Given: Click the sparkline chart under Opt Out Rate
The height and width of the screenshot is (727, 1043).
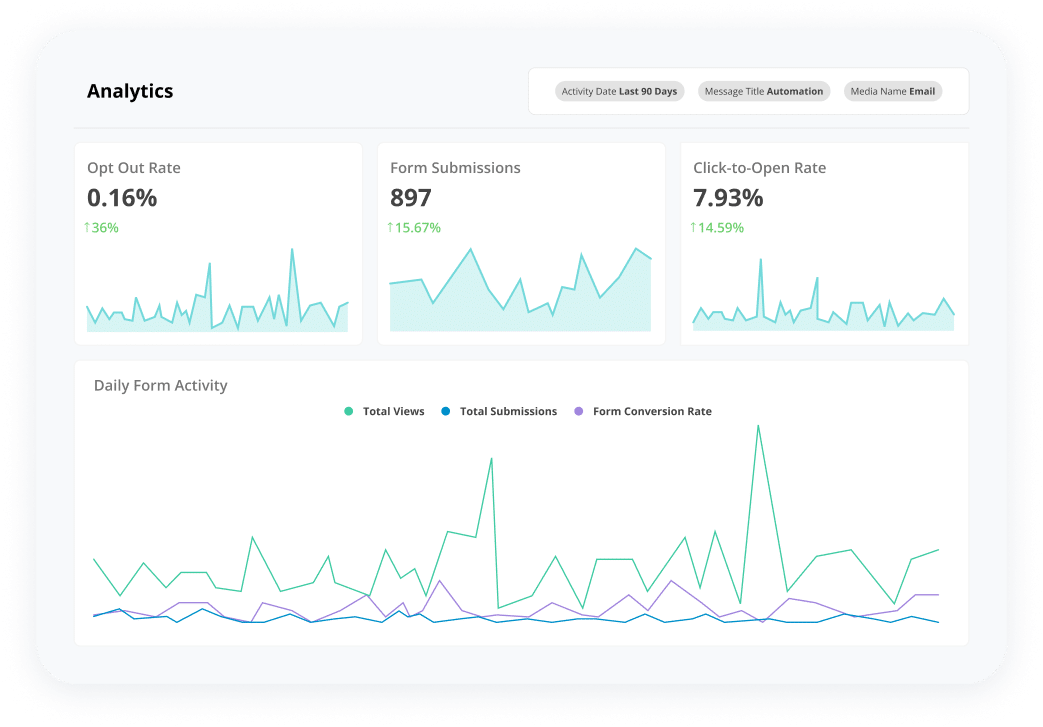Looking at the screenshot, I should (x=217, y=300).
